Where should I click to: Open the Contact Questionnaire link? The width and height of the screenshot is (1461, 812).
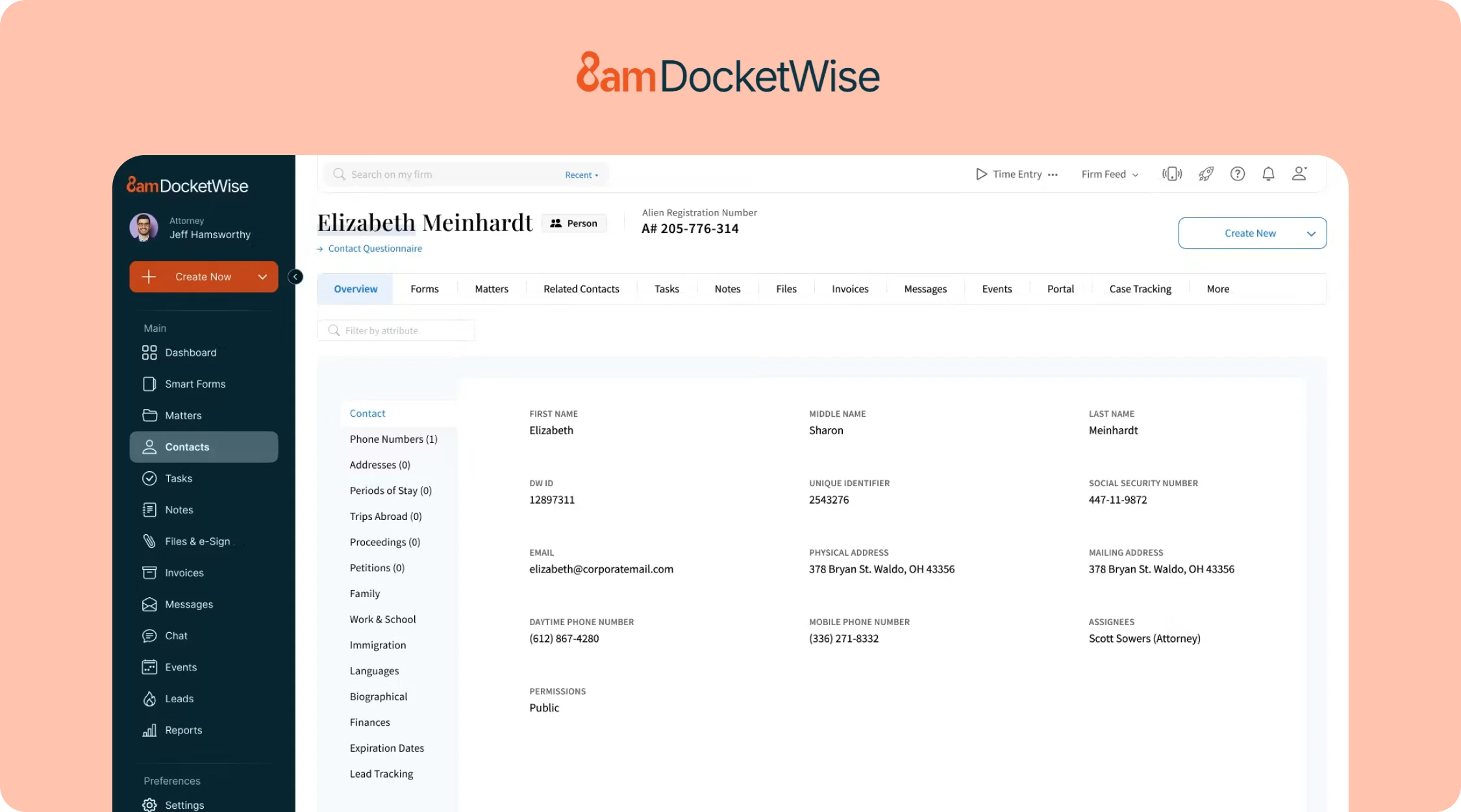click(375, 249)
